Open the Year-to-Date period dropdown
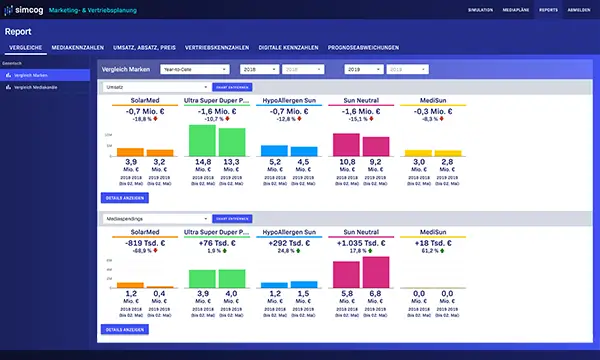The height and width of the screenshot is (360, 600). tap(195, 69)
